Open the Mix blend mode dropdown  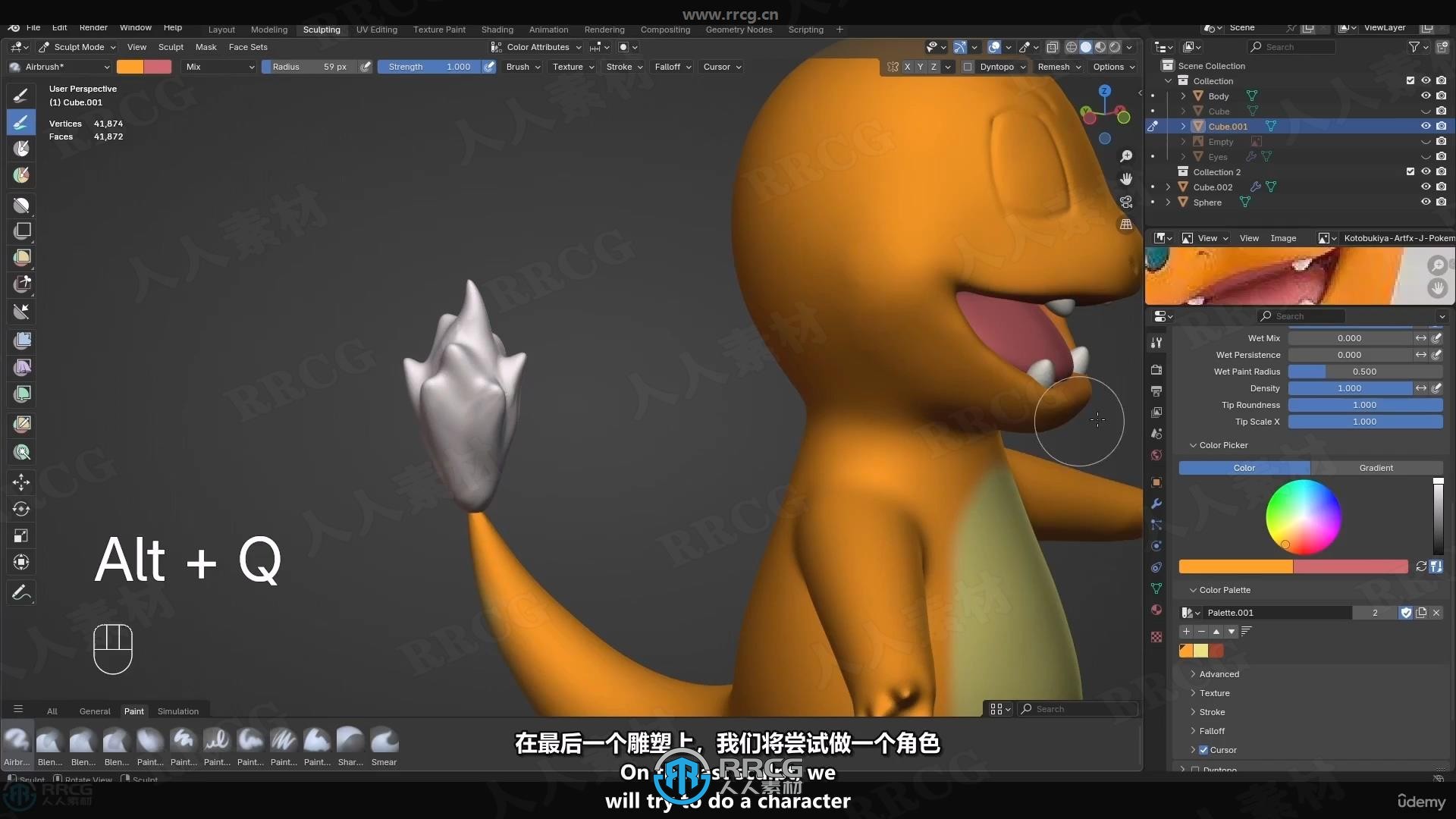(x=220, y=67)
